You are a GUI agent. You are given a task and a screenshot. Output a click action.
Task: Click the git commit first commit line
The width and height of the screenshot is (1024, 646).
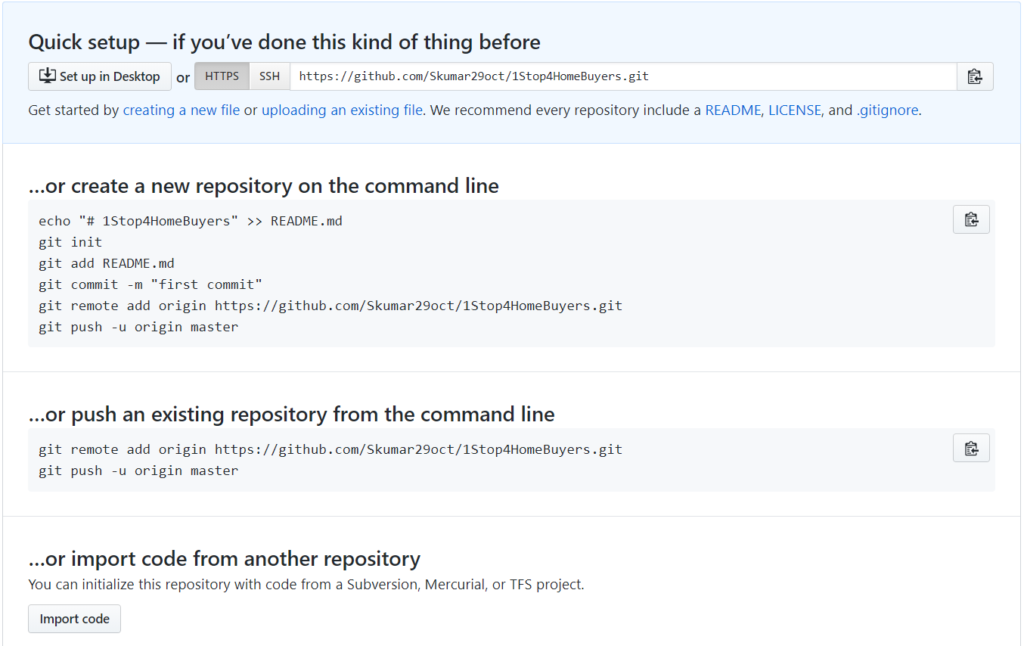pyautogui.click(x=150, y=285)
